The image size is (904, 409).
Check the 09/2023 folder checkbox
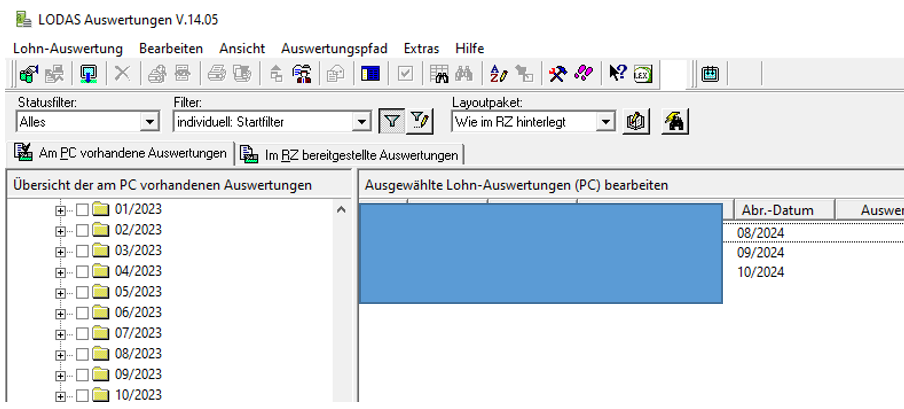point(82,375)
